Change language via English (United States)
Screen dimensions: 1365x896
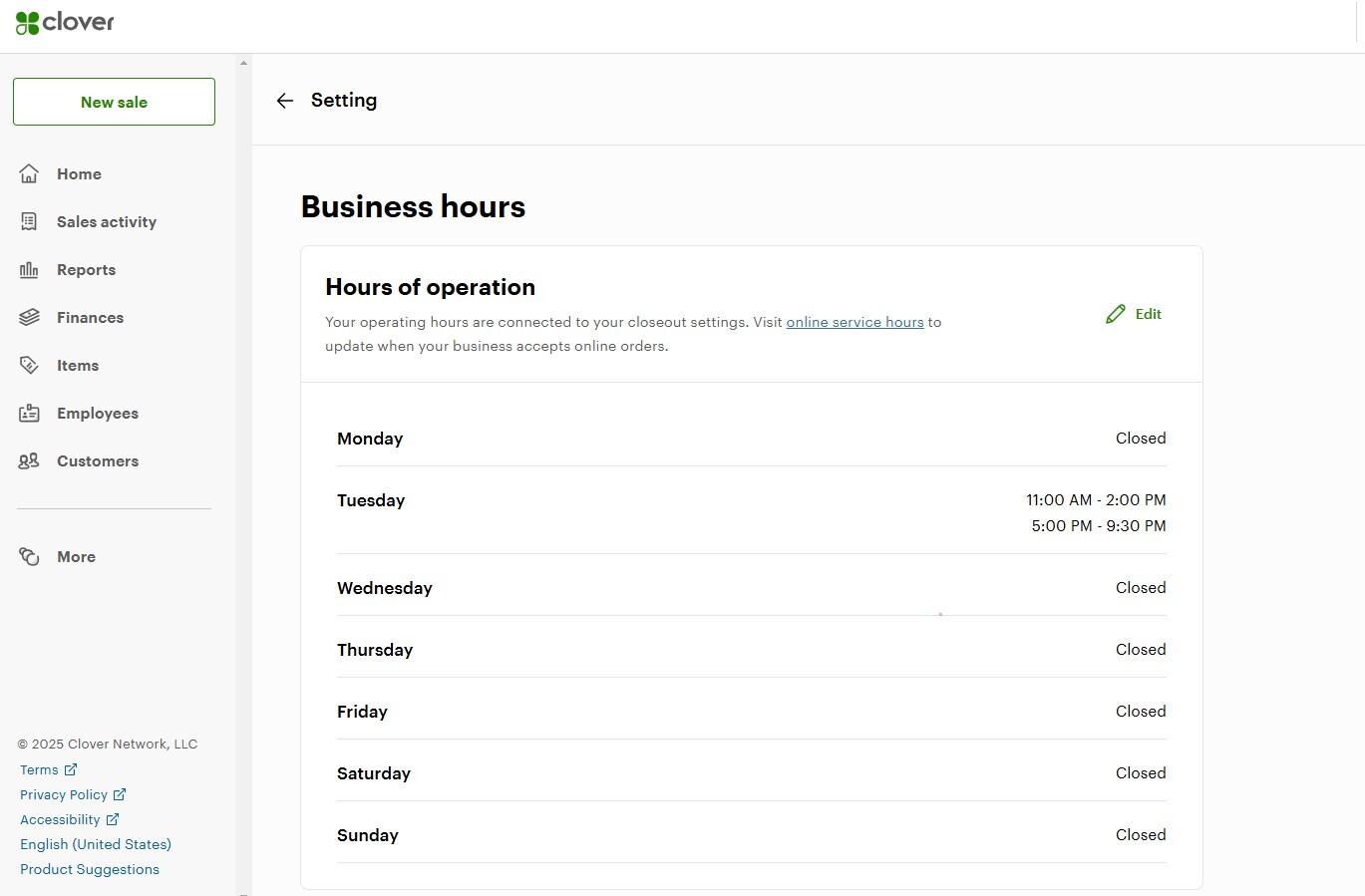coord(96,844)
